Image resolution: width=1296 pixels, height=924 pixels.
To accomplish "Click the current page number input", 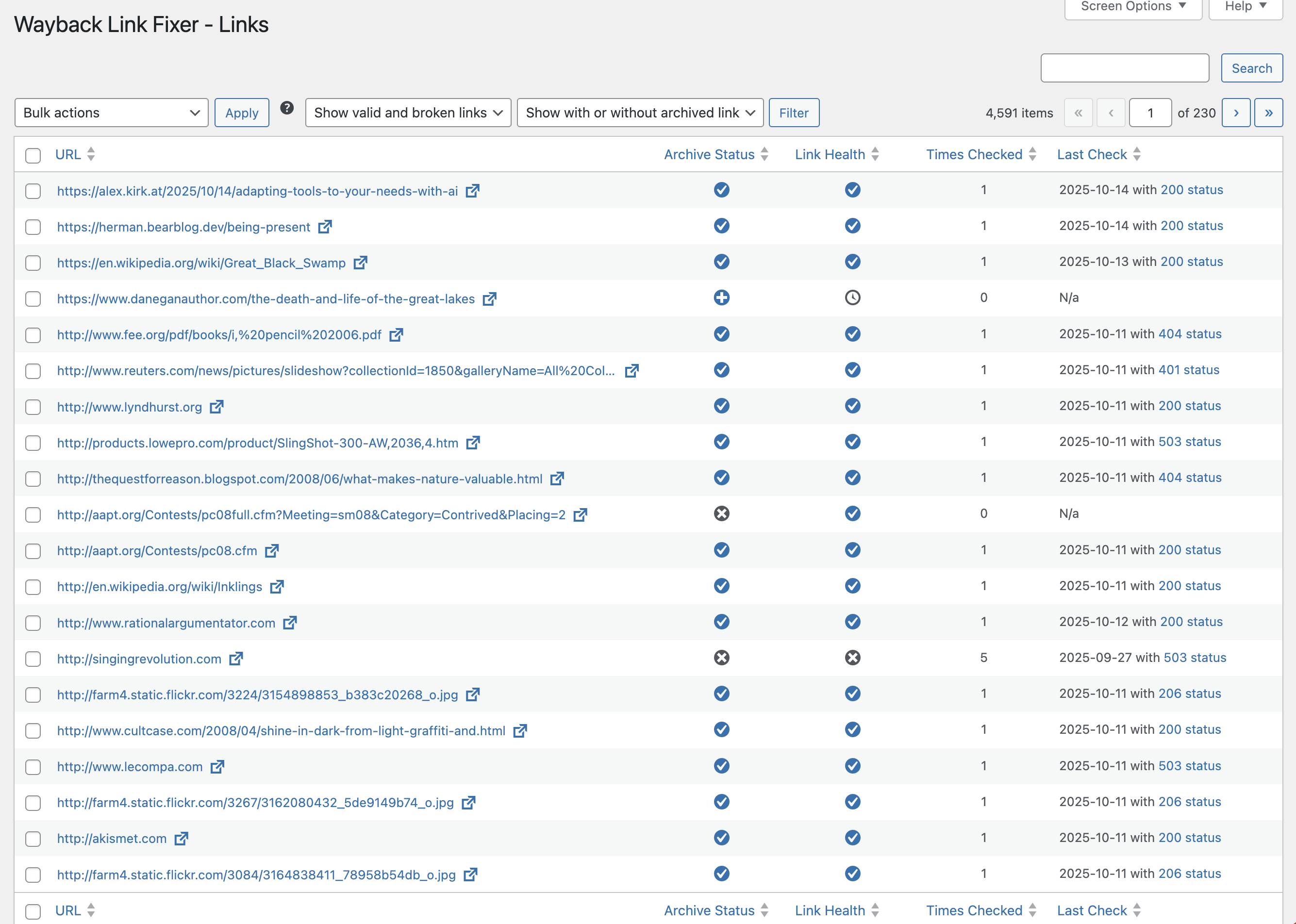I will click(x=1150, y=113).
